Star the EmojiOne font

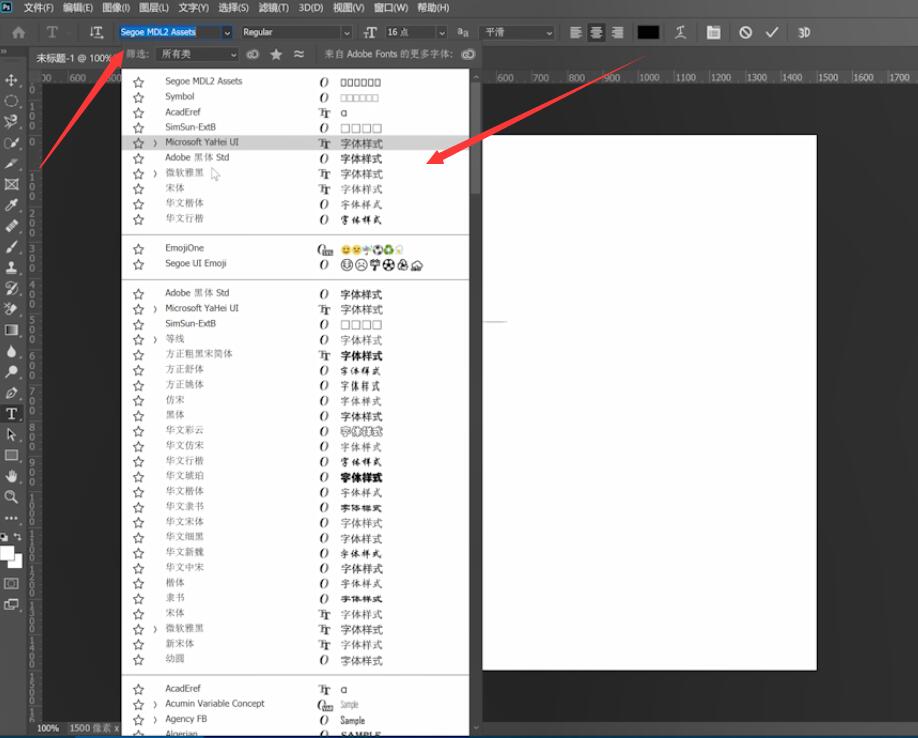click(x=138, y=249)
